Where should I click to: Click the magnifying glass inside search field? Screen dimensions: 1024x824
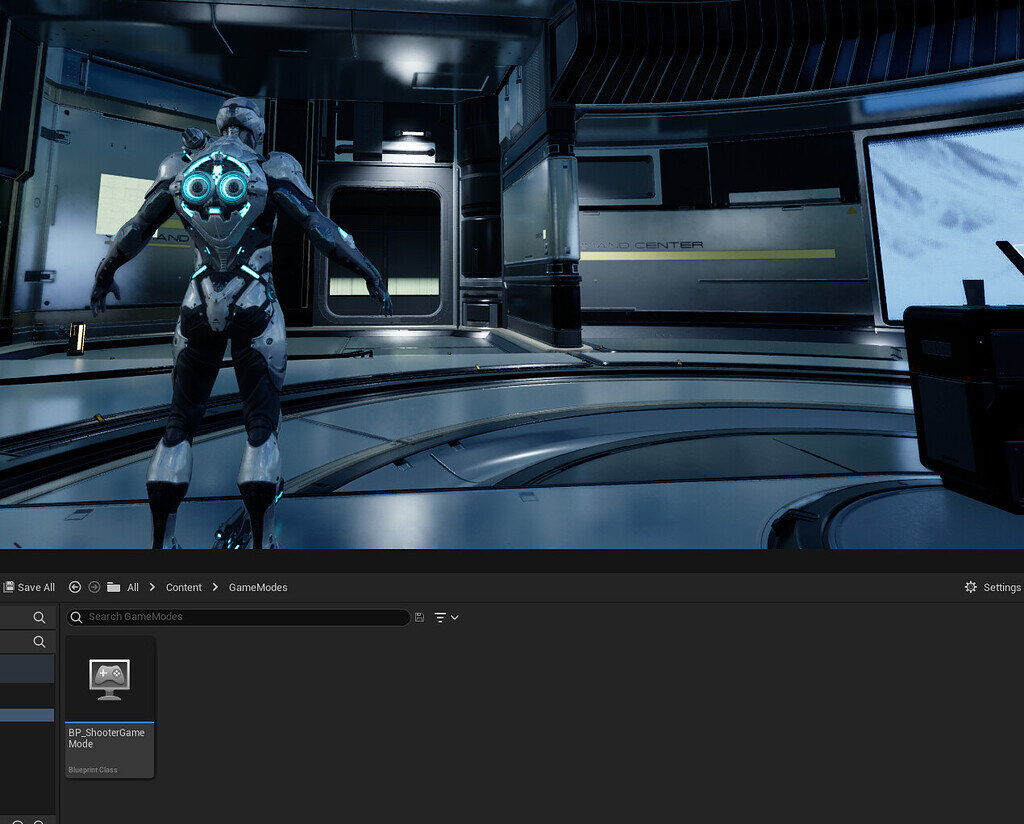pyautogui.click(x=77, y=617)
